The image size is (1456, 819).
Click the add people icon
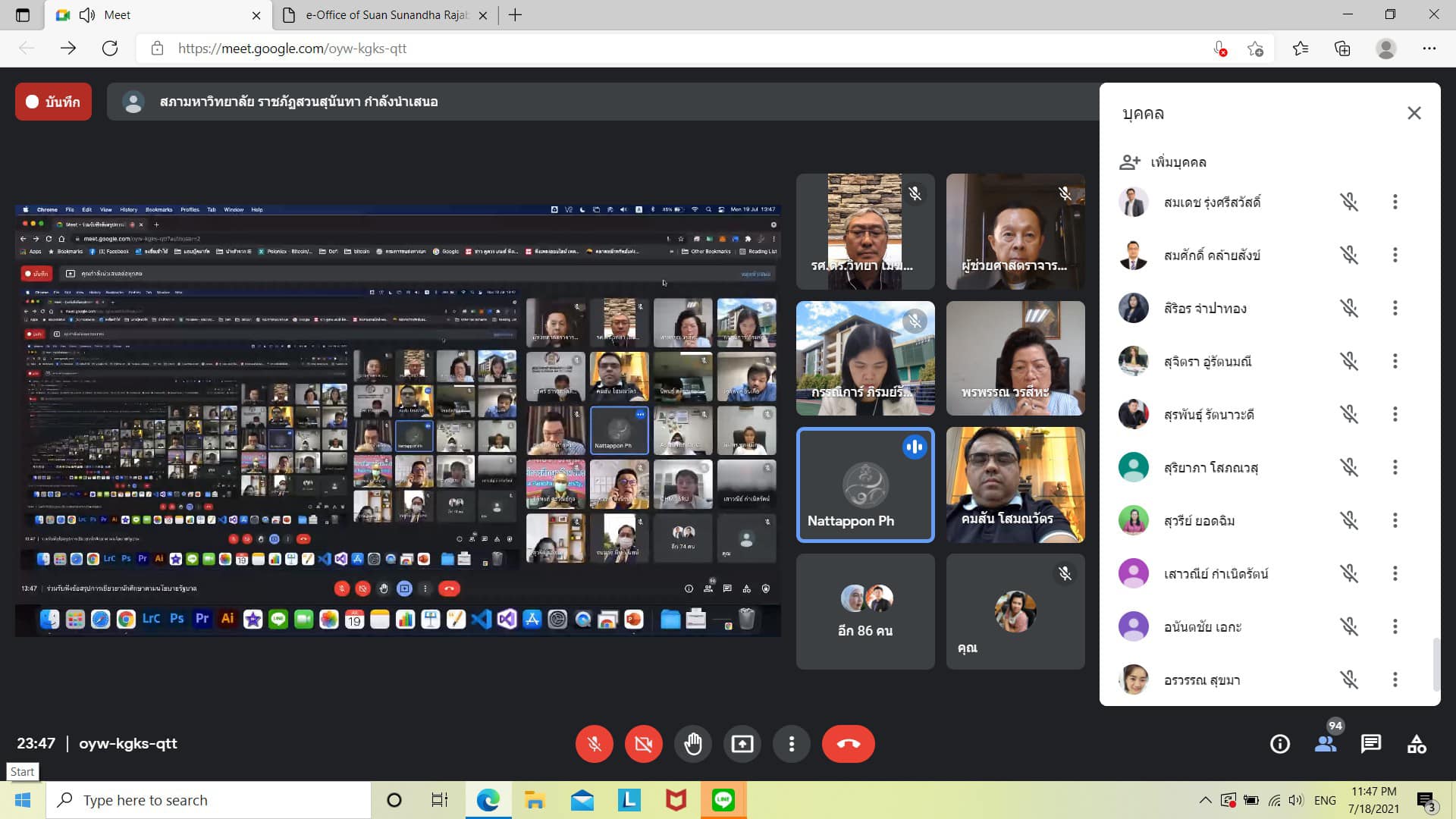pyautogui.click(x=1130, y=162)
